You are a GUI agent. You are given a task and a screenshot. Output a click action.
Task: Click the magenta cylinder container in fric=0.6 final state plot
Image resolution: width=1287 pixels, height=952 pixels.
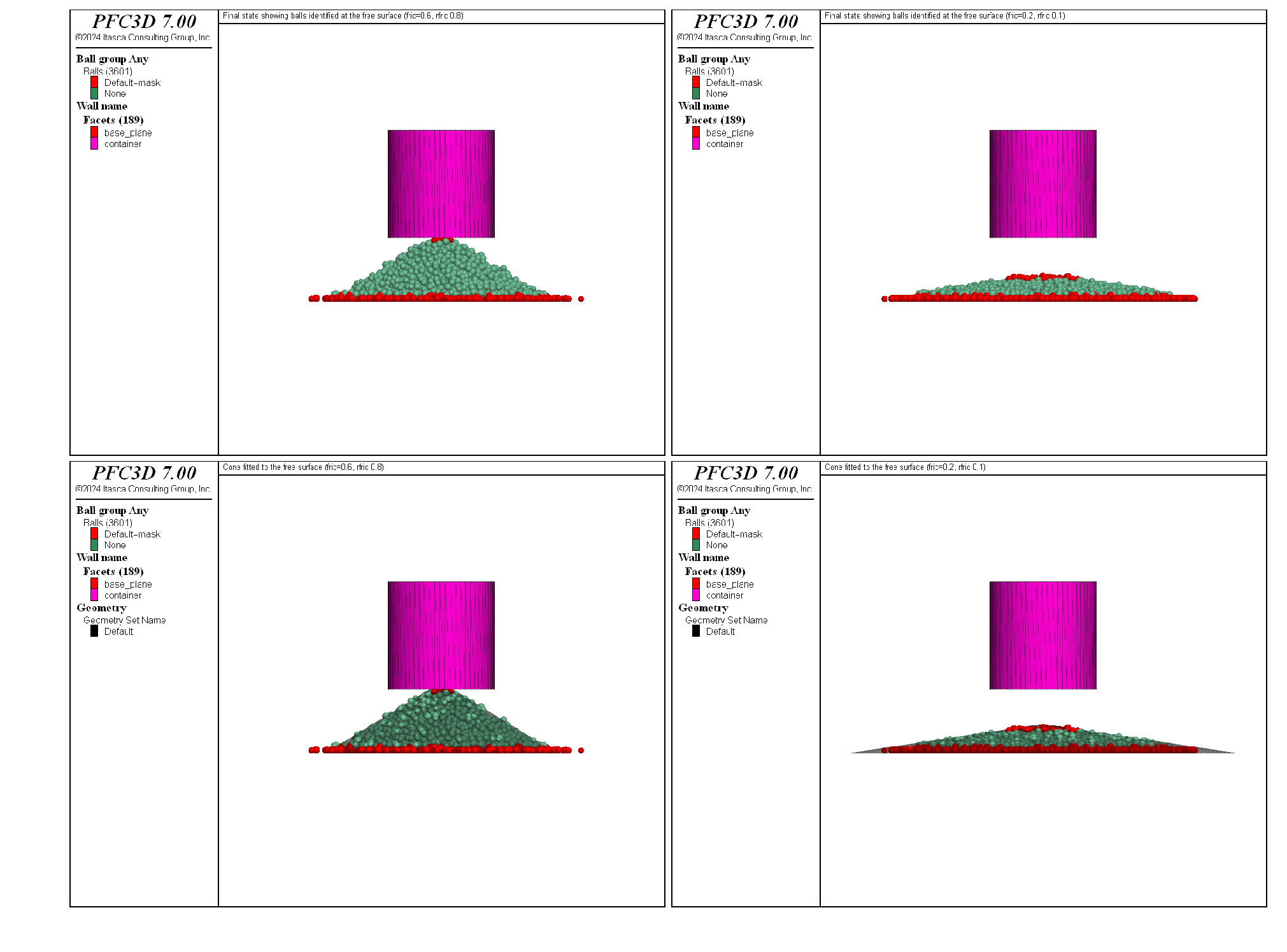coord(441,184)
